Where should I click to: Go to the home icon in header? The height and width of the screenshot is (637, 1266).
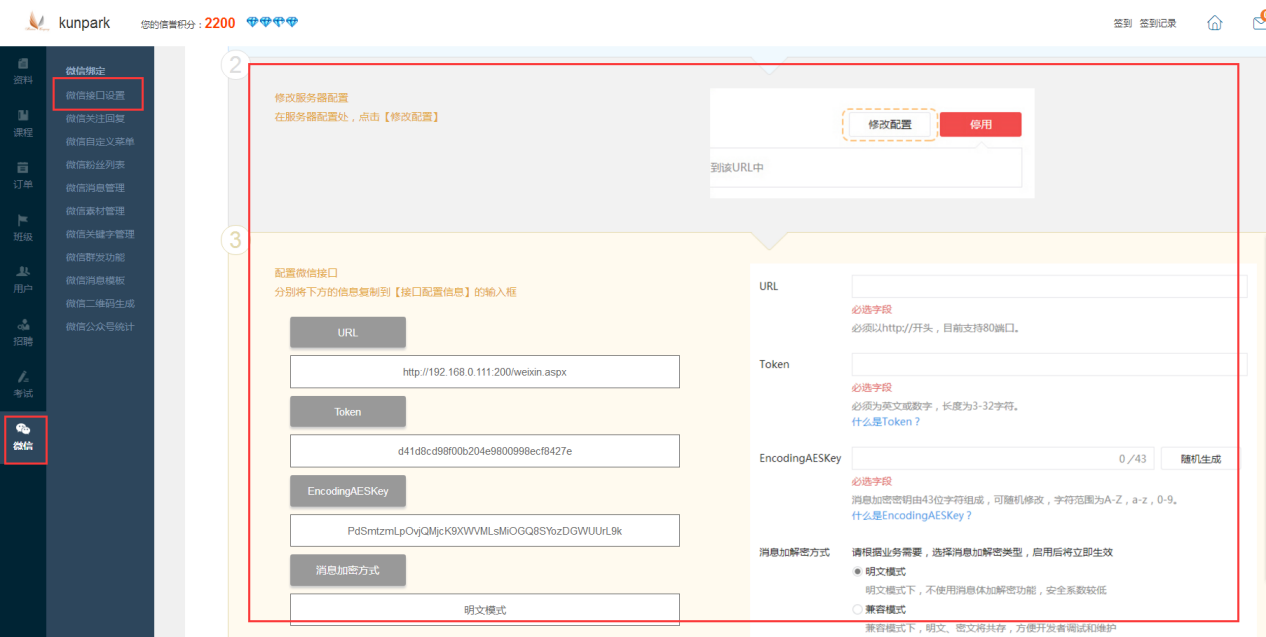tap(1214, 23)
